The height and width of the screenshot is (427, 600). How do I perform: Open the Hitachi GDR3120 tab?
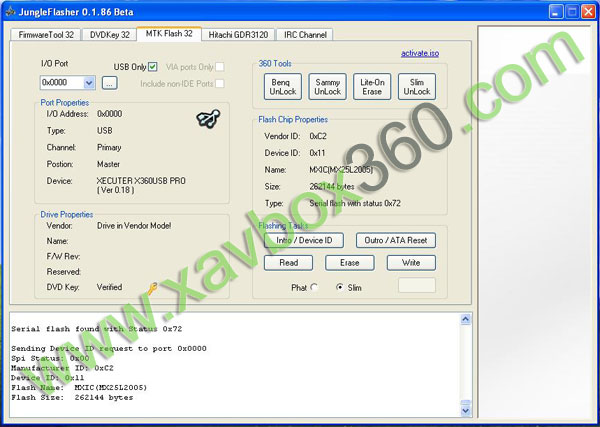pyautogui.click(x=238, y=35)
